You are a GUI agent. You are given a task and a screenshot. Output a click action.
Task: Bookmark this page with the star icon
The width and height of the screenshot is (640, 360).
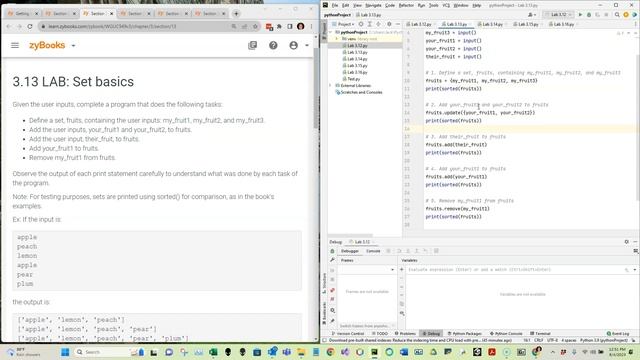[255, 27]
